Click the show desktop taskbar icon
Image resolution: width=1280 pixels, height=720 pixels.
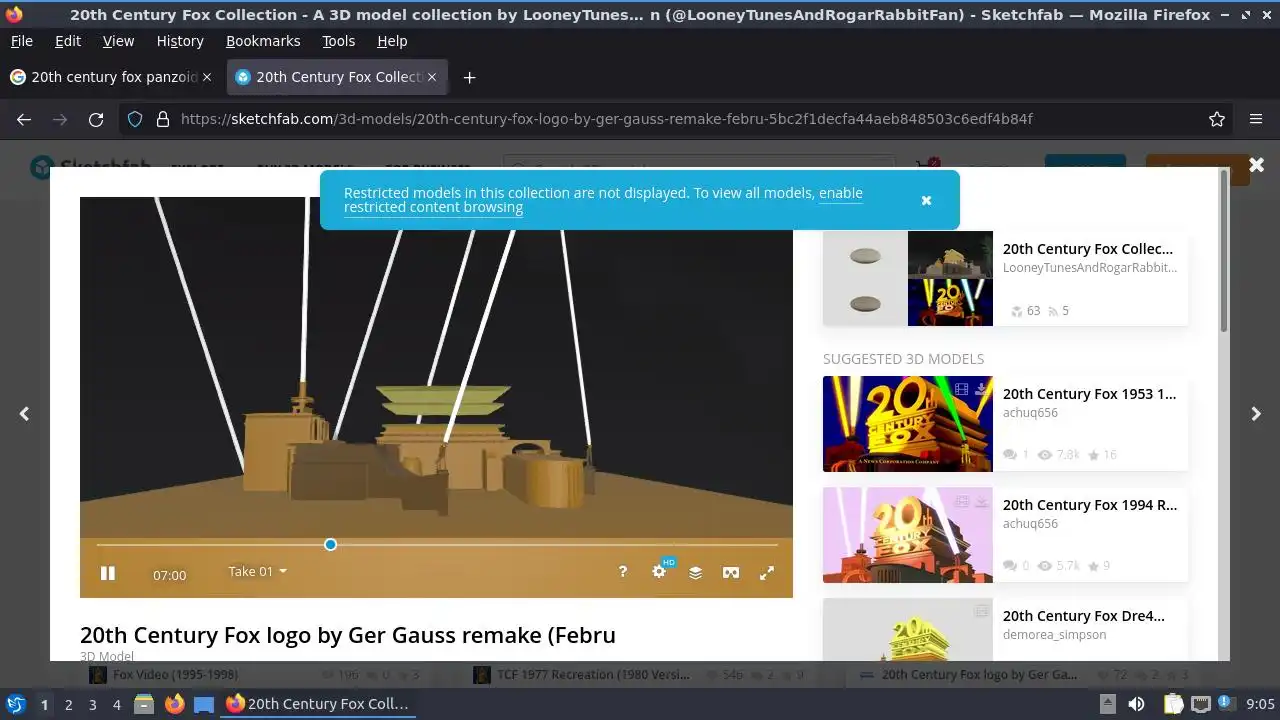204,704
